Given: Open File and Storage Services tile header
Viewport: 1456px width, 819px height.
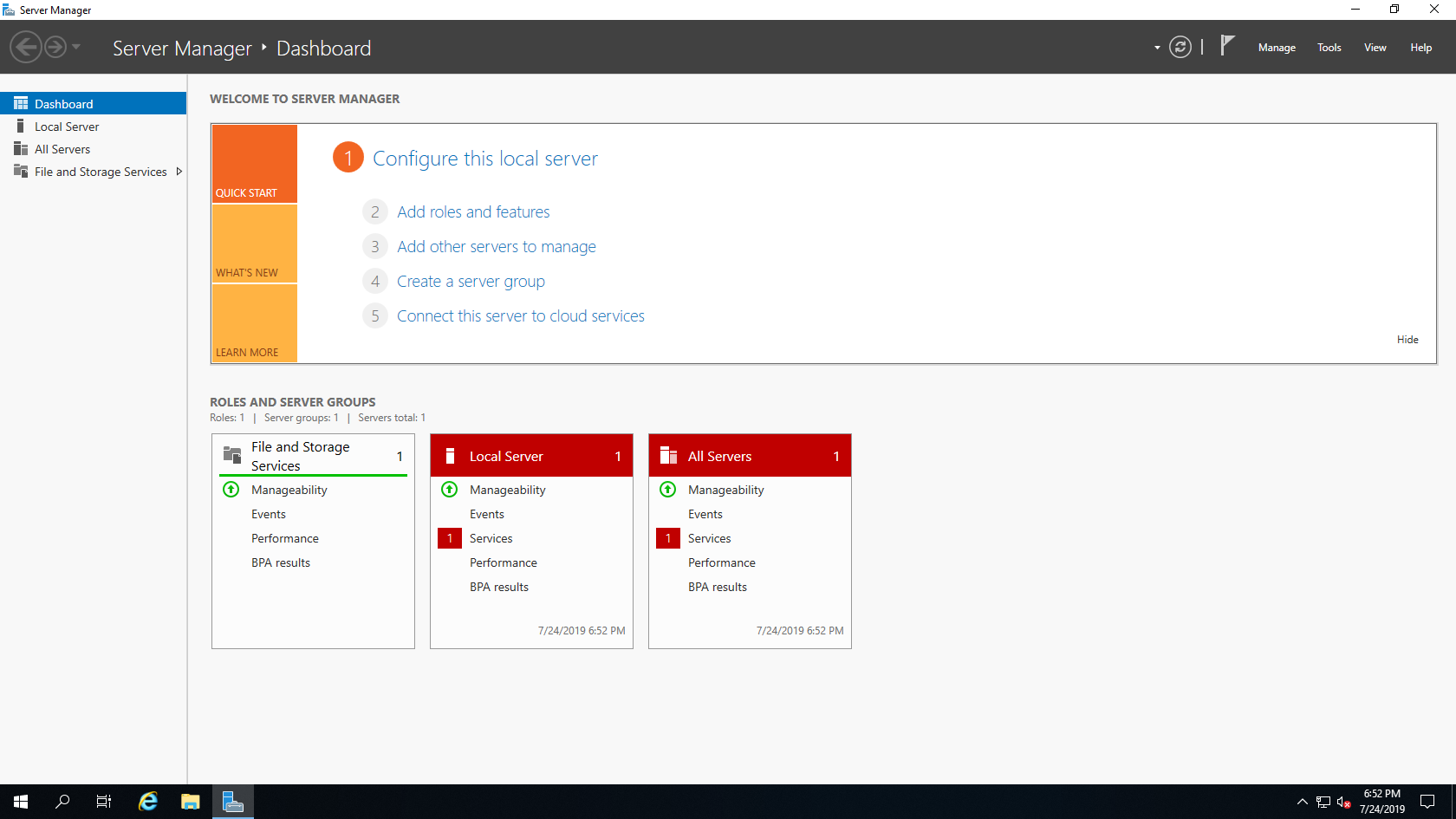Looking at the screenshot, I should [313, 456].
